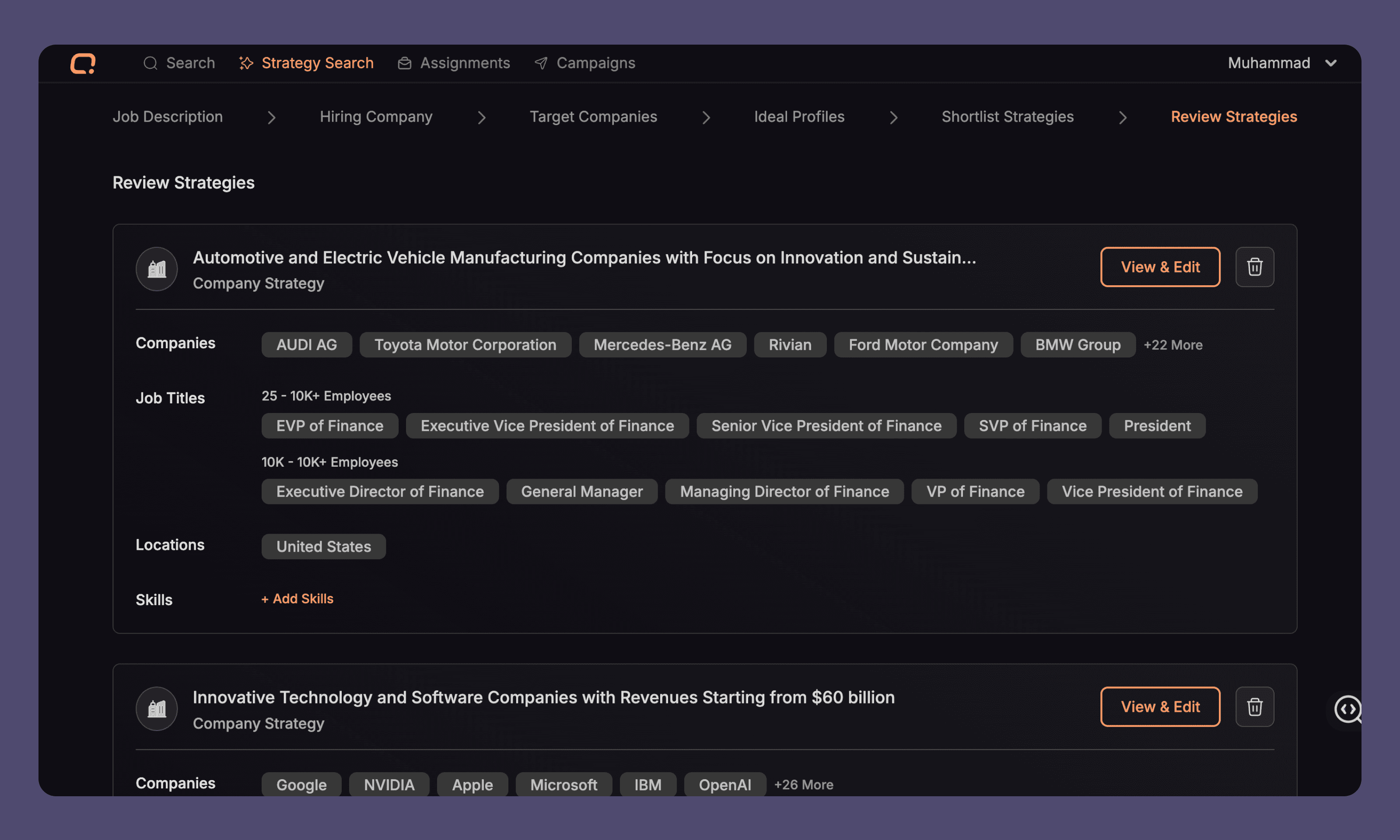1400x840 pixels.
Task: Click chevron after Hiring Company step
Action: pyautogui.click(x=482, y=117)
